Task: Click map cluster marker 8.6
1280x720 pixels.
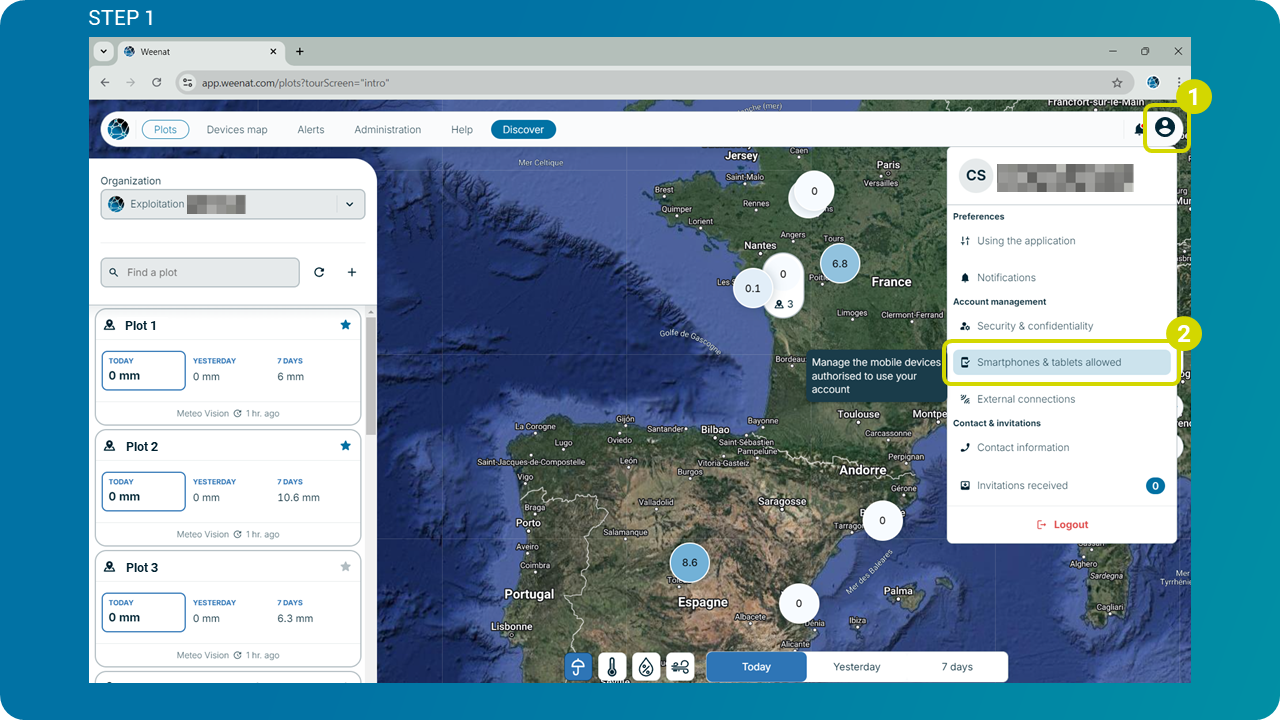Action: pos(689,563)
